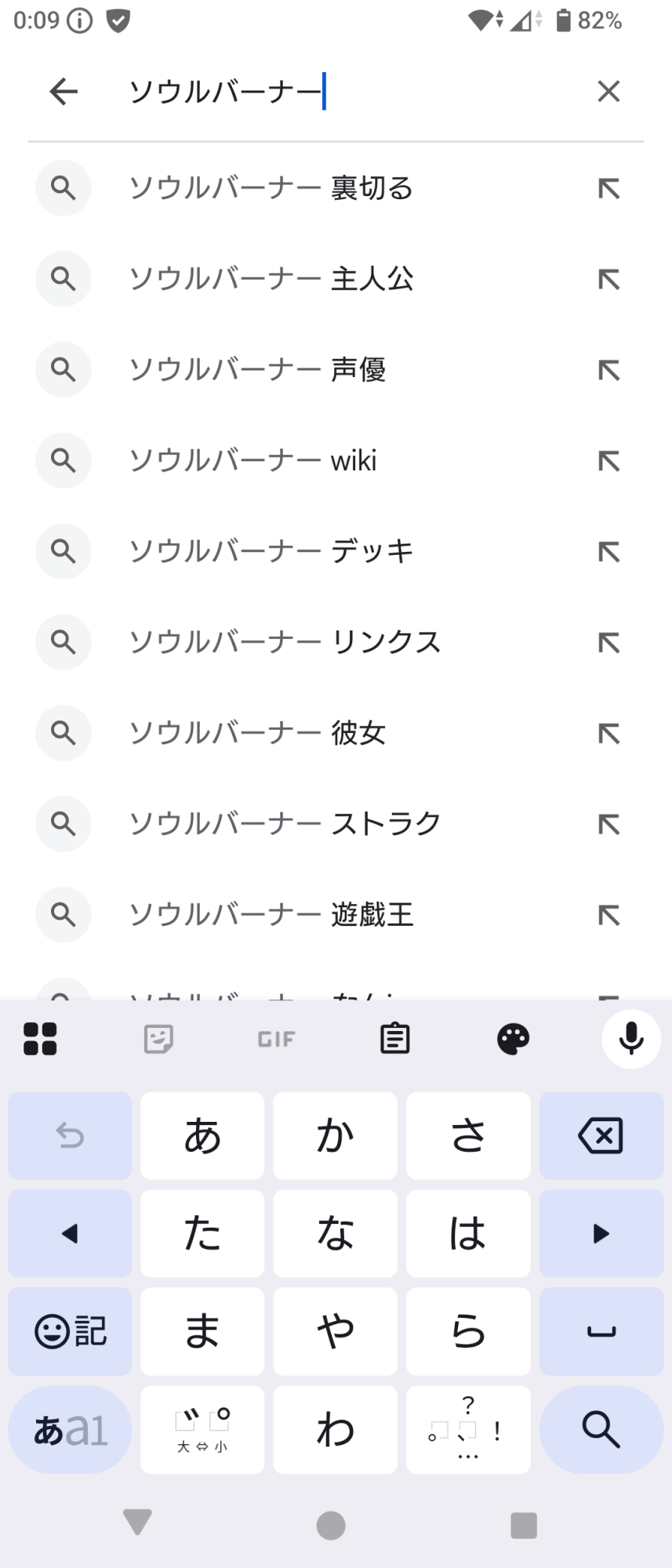Toggle dakuten small-kana conversion key
The height and width of the screenshot is (1568, 672).
tap(202, 1429)
